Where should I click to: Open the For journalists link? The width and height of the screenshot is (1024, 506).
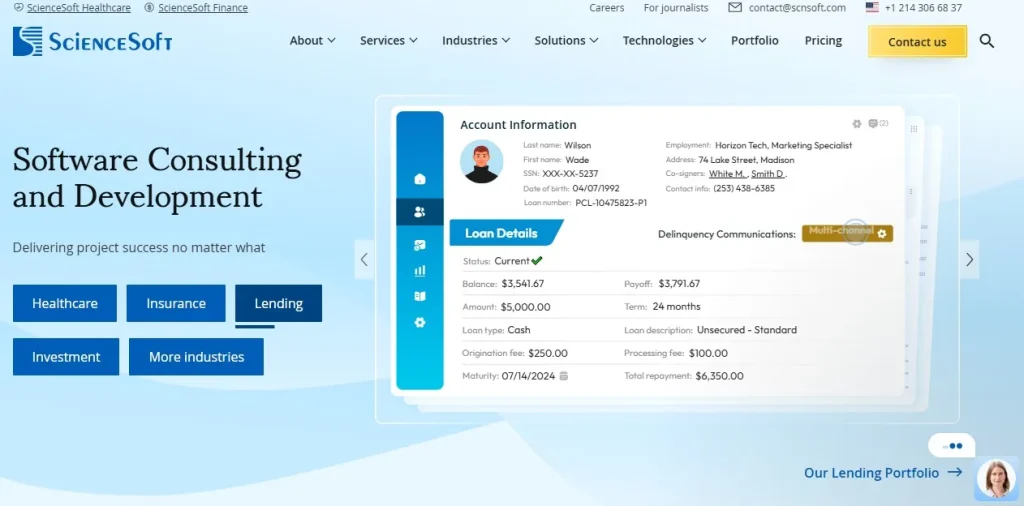coord(676,8)
